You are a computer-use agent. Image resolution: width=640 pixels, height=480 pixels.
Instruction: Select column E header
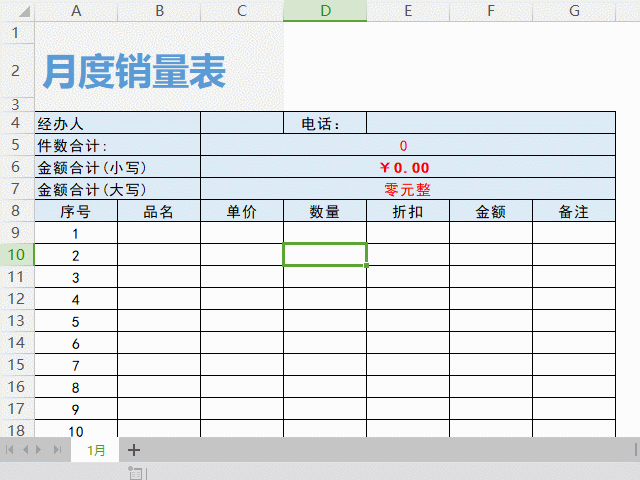point(408,11)
